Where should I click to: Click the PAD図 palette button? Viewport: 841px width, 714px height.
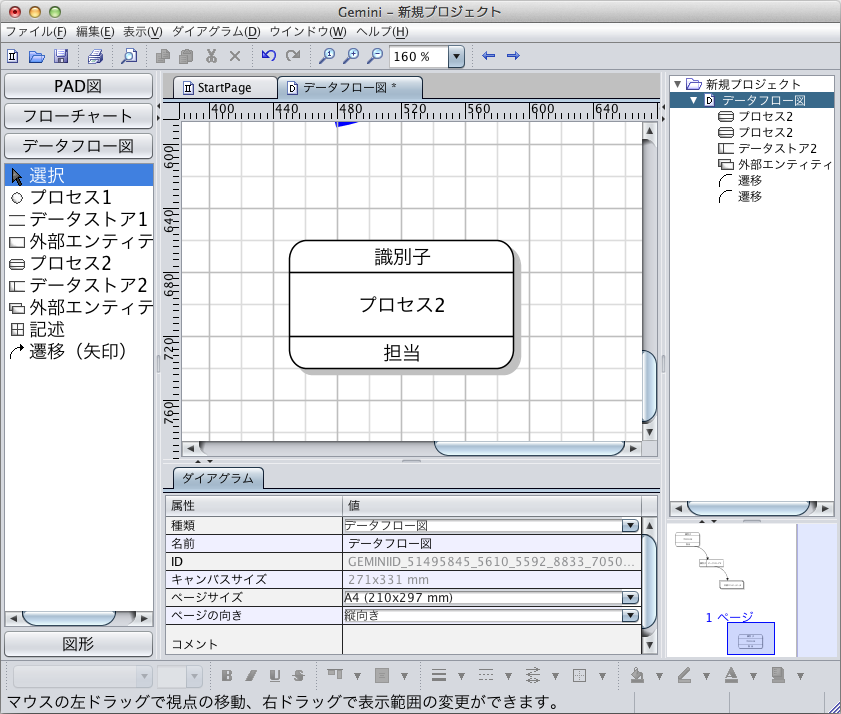click(x=78, y=86)
